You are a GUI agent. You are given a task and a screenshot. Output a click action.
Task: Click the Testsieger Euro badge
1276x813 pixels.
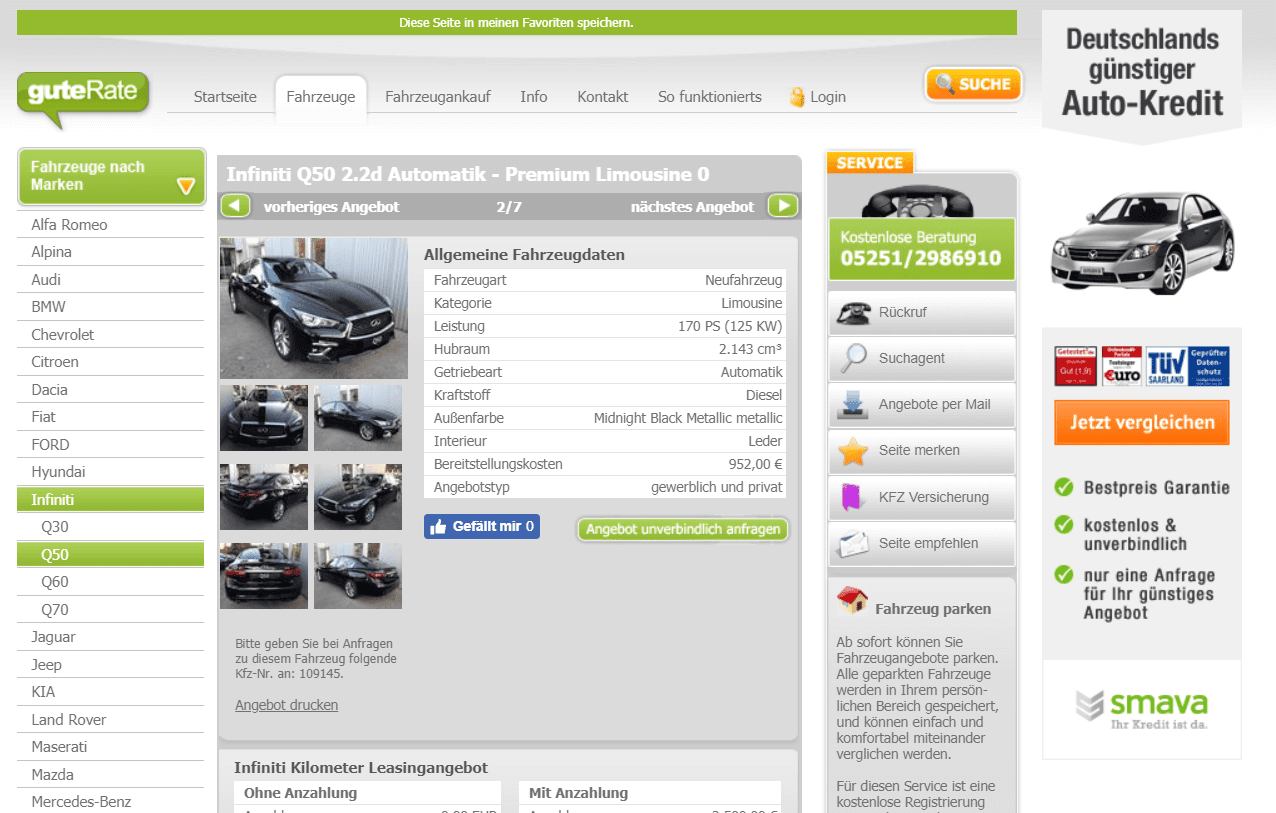[1122, 367]
